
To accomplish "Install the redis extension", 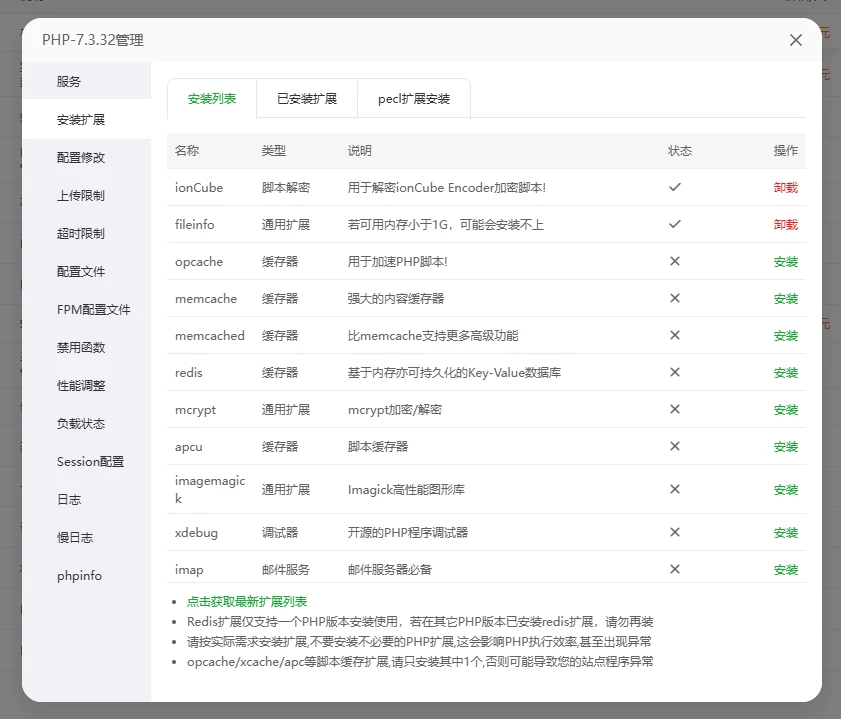I will coord(785,373).
